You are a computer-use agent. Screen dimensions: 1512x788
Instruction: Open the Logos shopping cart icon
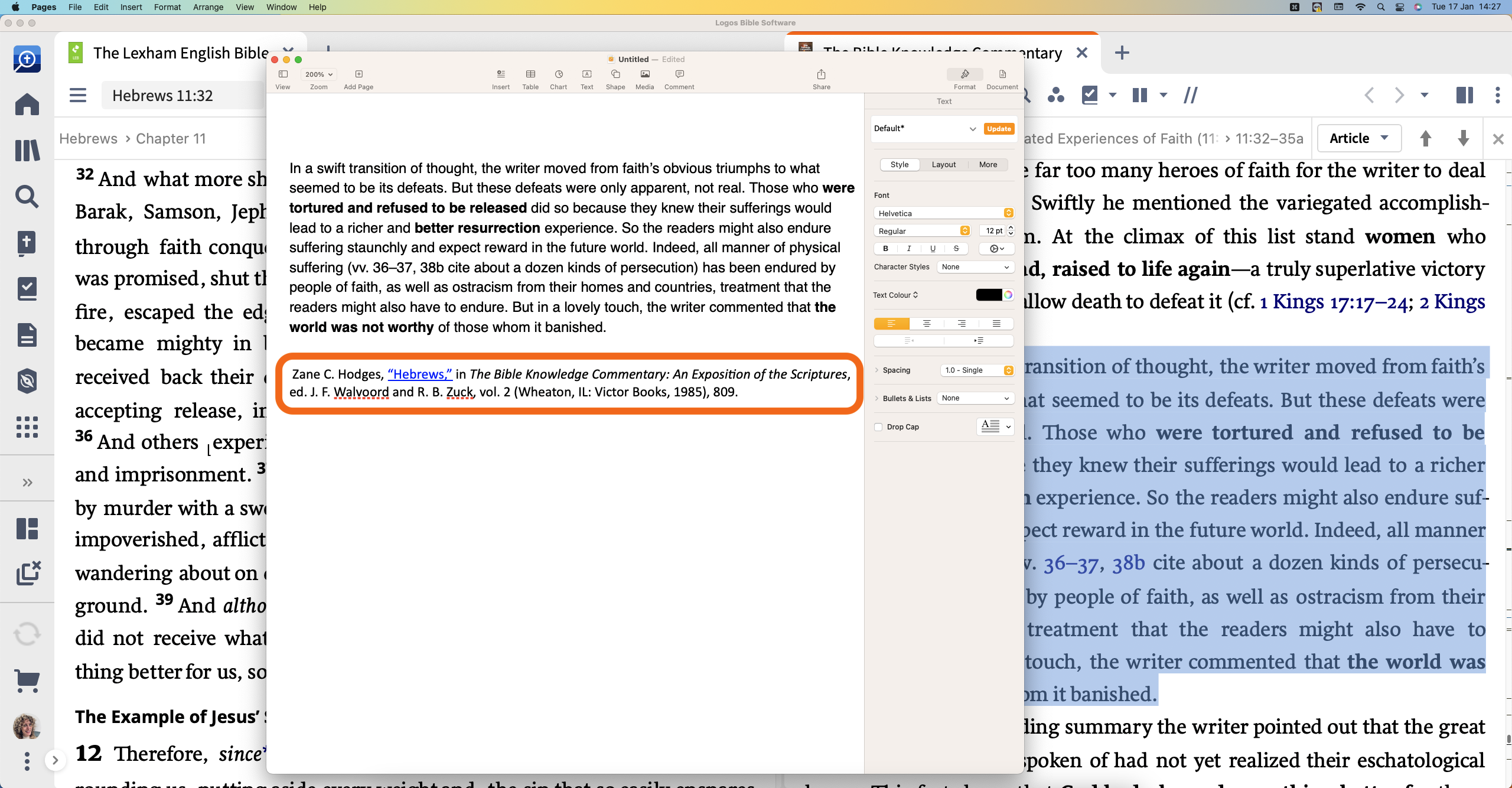27,680
